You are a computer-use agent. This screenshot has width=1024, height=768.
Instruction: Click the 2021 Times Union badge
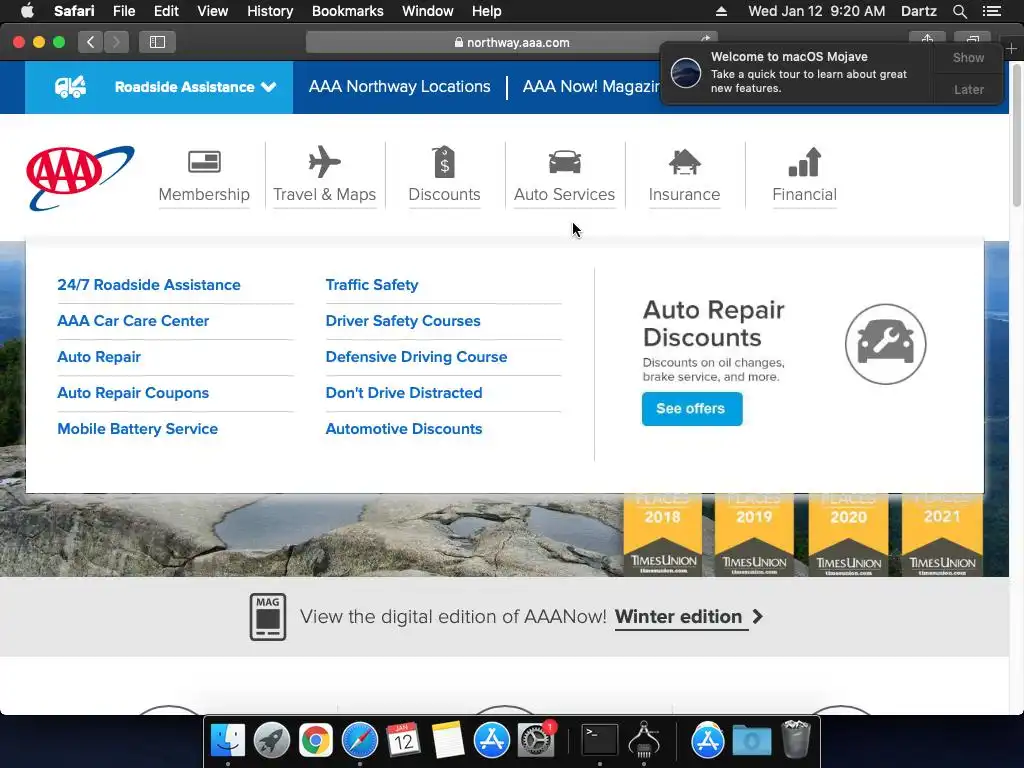point(942,535)
